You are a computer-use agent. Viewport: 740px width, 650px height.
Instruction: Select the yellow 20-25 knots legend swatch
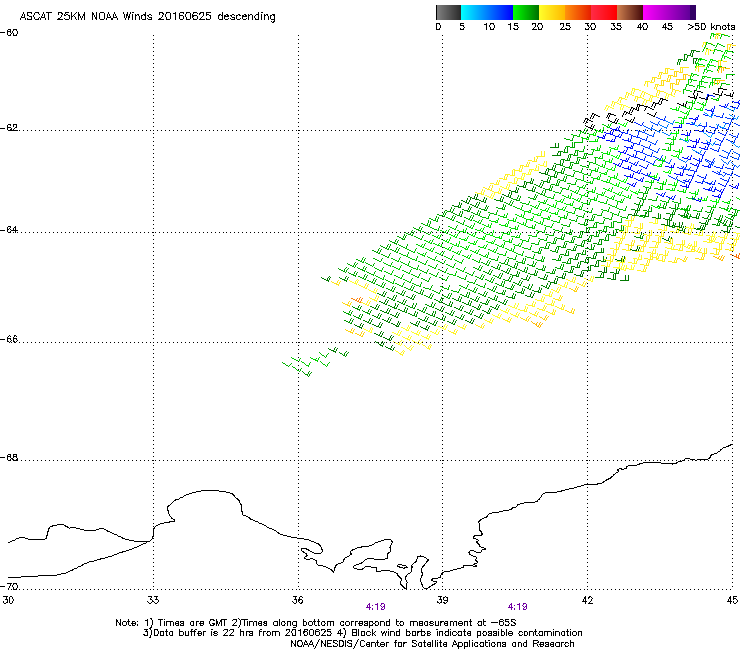point(552,12)
